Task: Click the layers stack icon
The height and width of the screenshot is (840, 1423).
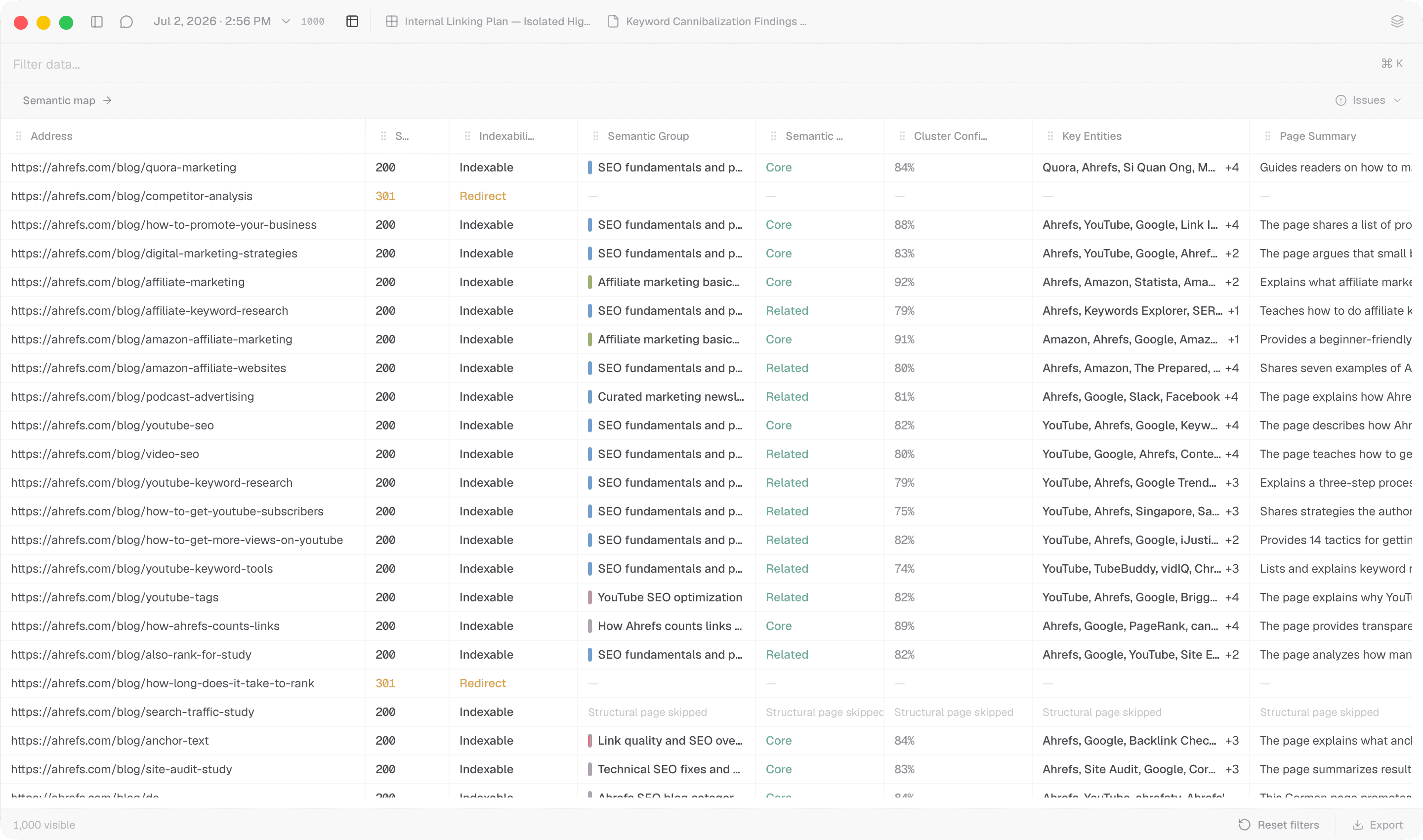Action: coord(1397,22)
